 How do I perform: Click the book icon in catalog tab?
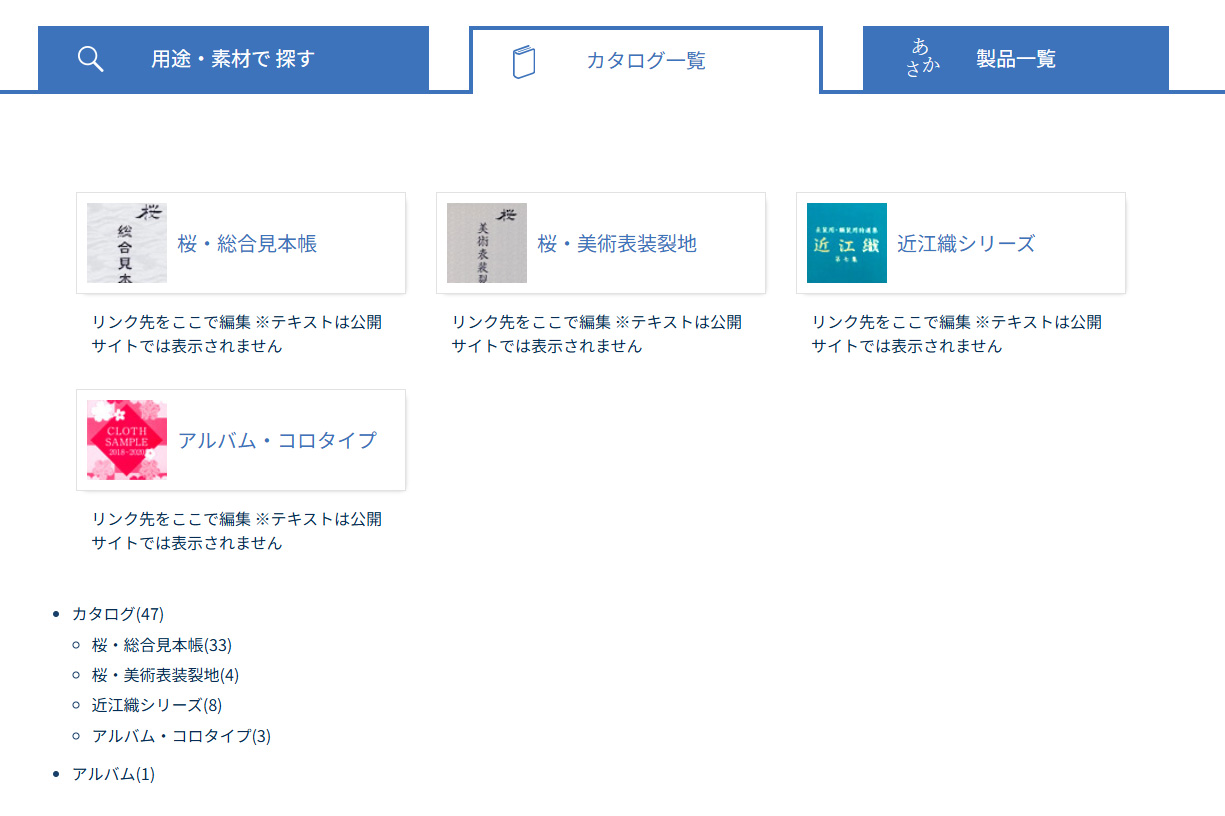tap(524, 61)
